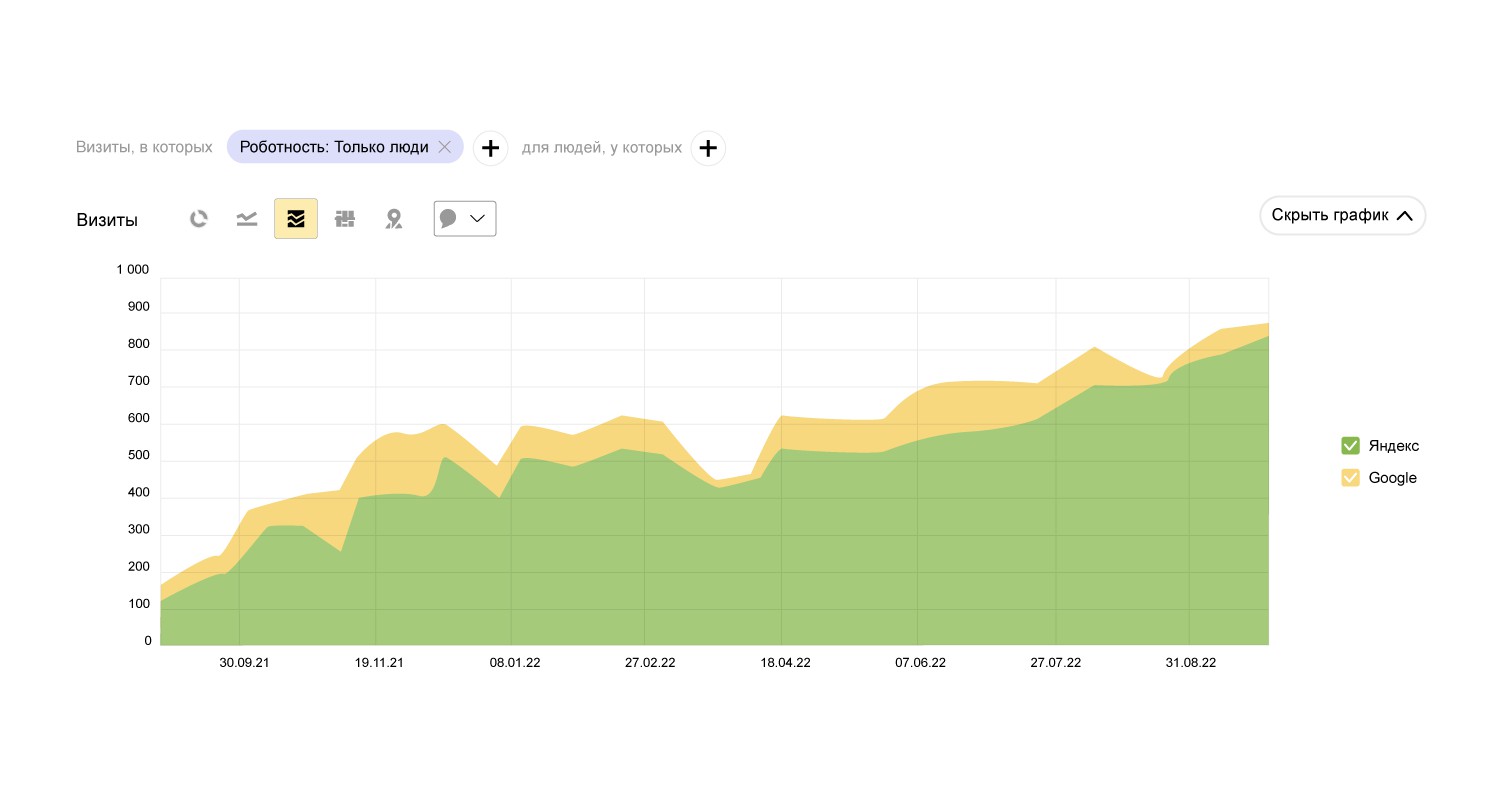This screenshot has height=800, width=1500.
Task: Uncheck the Яндекс series checkbox
Action: pyautogui.click(x=1350, y=446)
